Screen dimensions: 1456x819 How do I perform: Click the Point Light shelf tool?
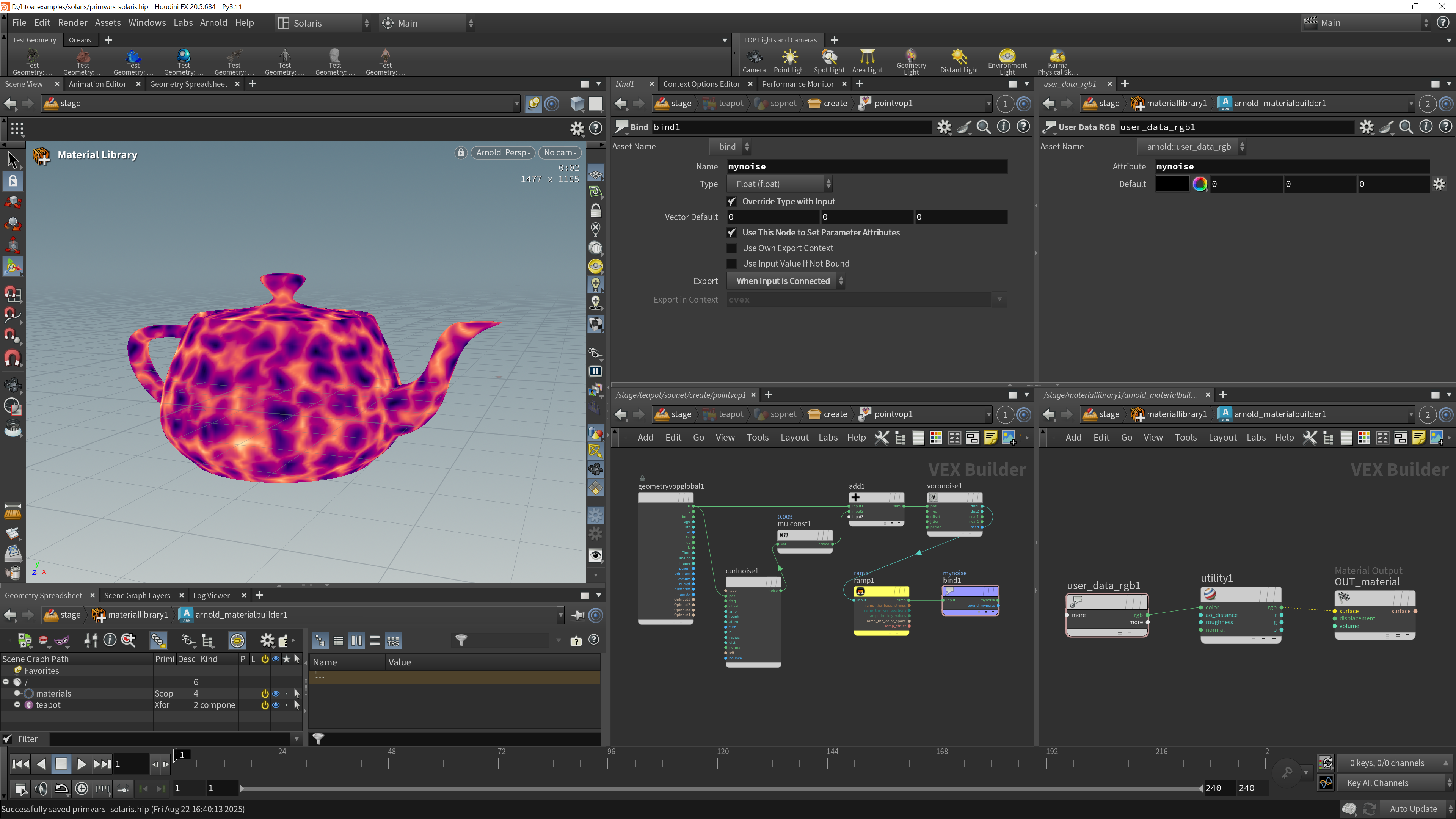tap(789, 61)
